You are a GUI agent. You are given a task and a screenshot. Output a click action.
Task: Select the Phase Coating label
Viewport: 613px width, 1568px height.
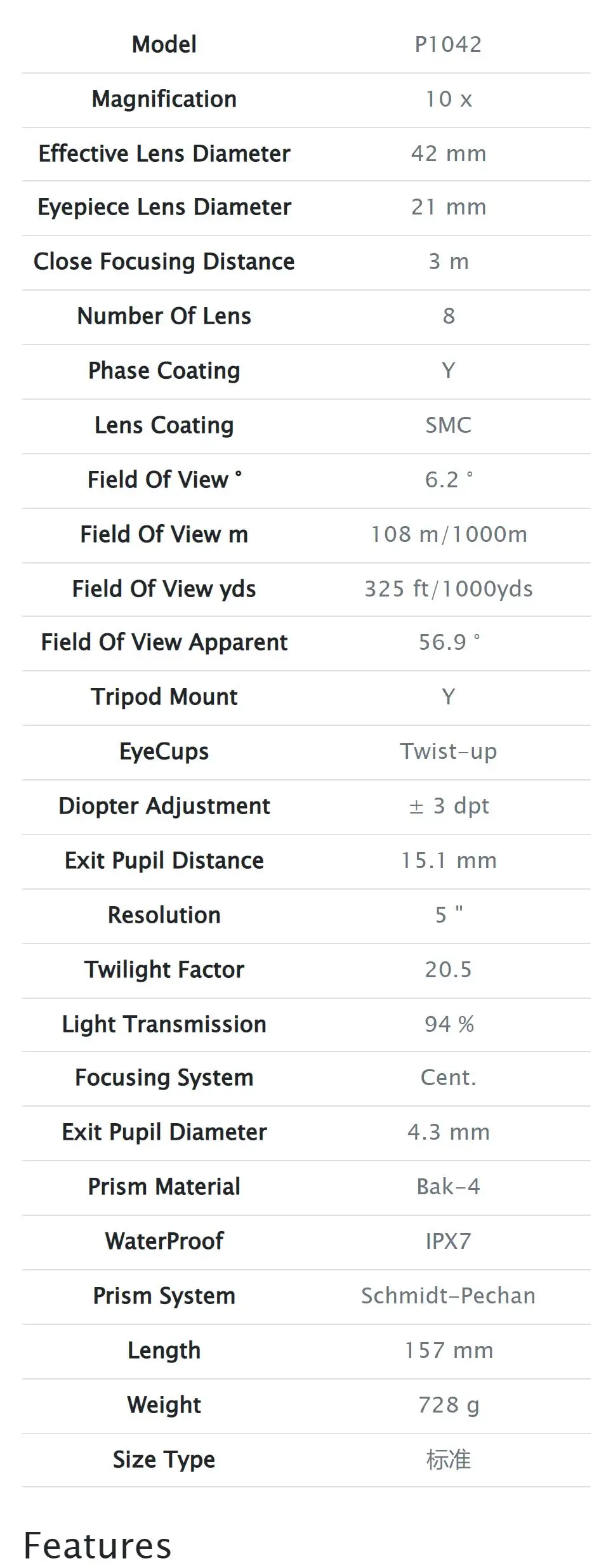pyautogui.click(x=164, y=371)
